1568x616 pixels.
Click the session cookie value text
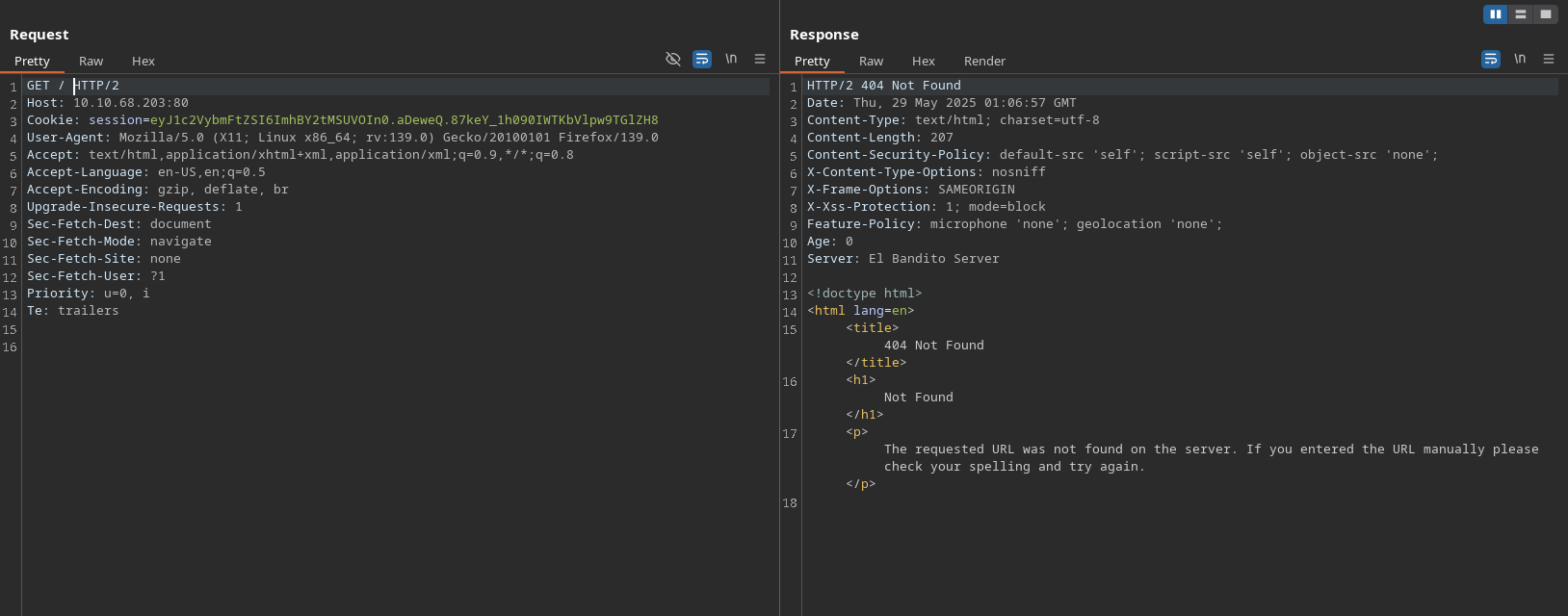(x=404, y=120)
